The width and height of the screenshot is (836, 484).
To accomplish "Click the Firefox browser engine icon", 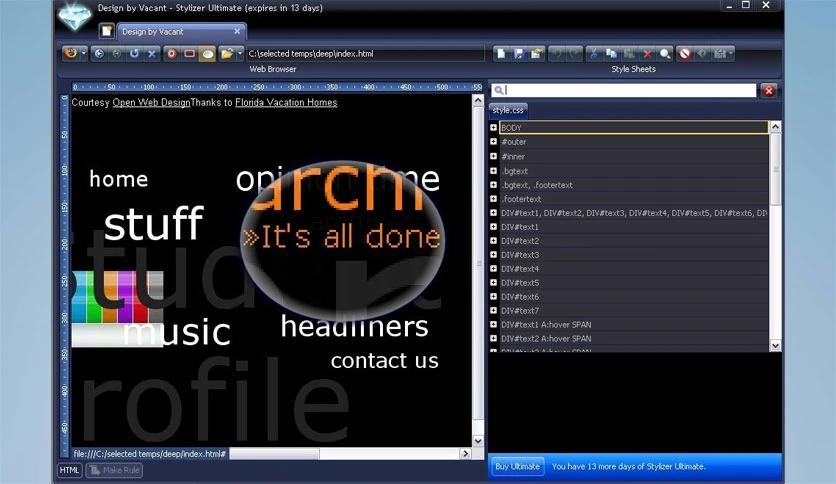I will point(70,53).
